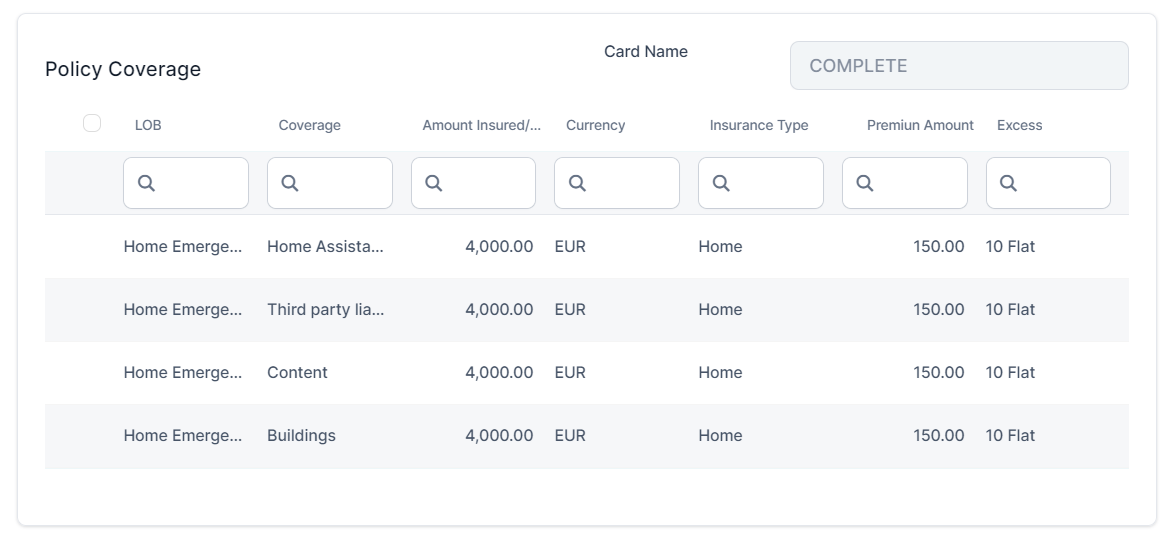
Task: Click the Premiun Amount column header
Action: (x=919, y=125)
